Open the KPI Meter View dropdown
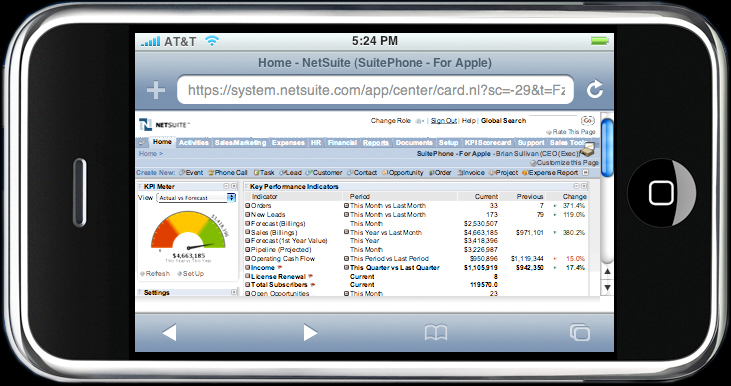Image resolution: width=731 pixels, height=386 pixels. [x=196, y=198]
